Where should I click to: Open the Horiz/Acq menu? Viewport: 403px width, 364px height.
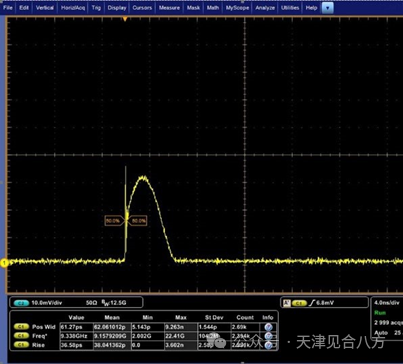tap(73, 7)
